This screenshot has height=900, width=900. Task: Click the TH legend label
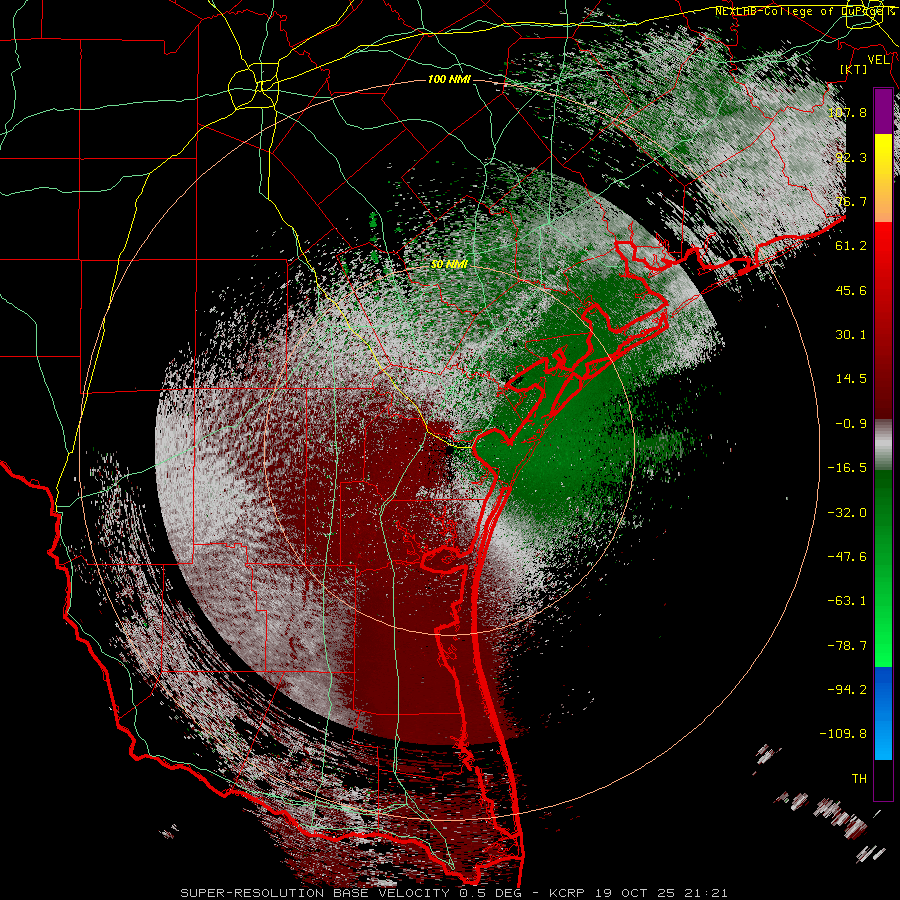coord(859,779)
